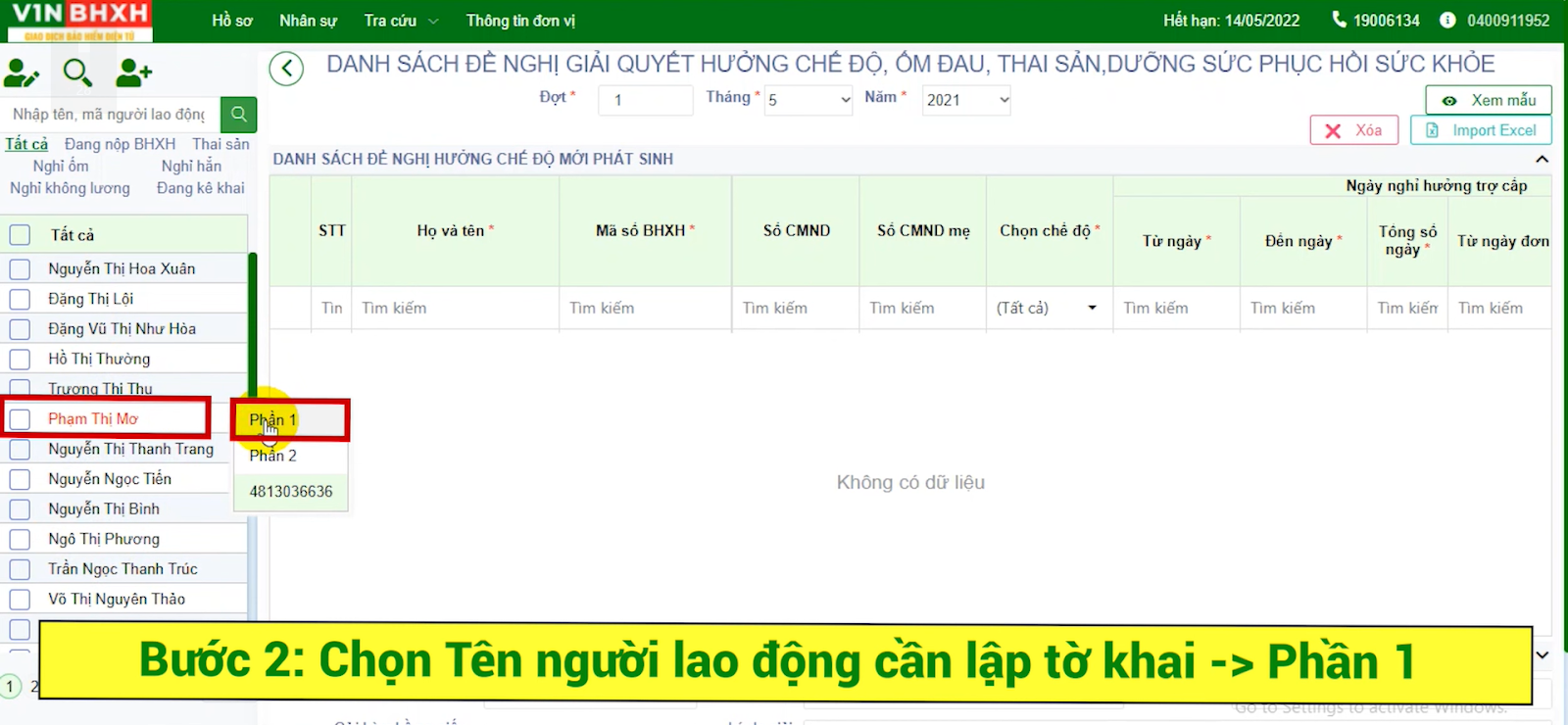Click employee name Trương Thị Thu
The image size is (1568, 725).
tap(100, 389)
